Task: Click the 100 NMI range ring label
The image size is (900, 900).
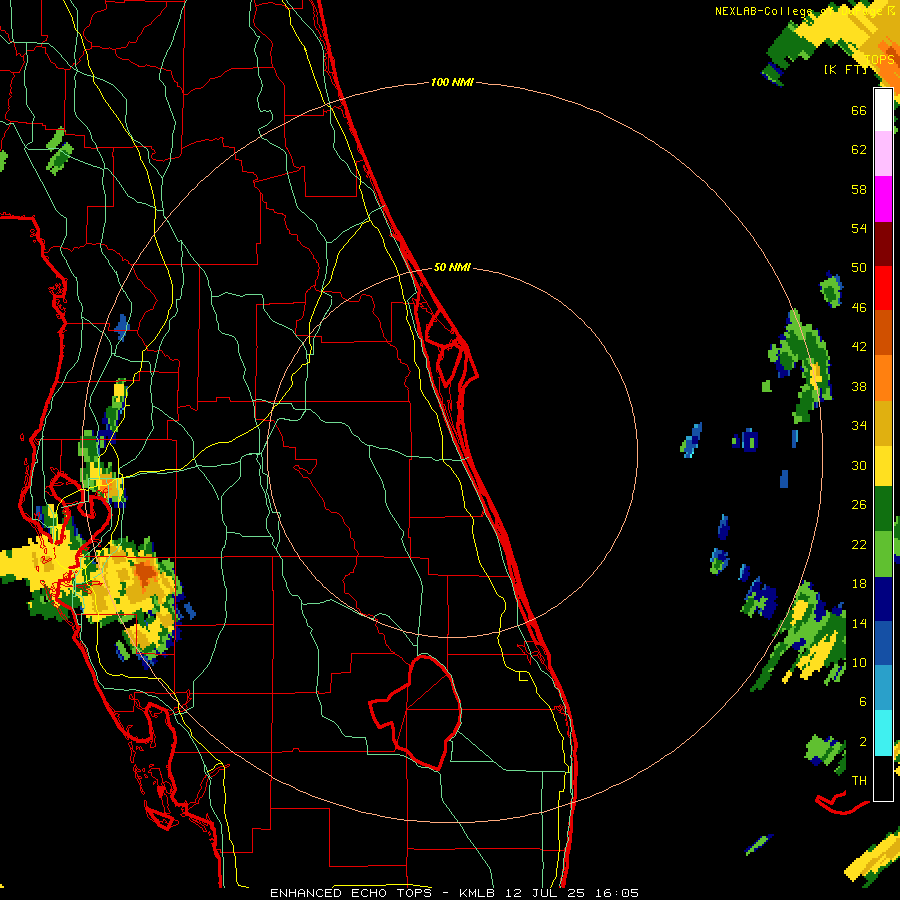Action: click(x=452, y=83)
